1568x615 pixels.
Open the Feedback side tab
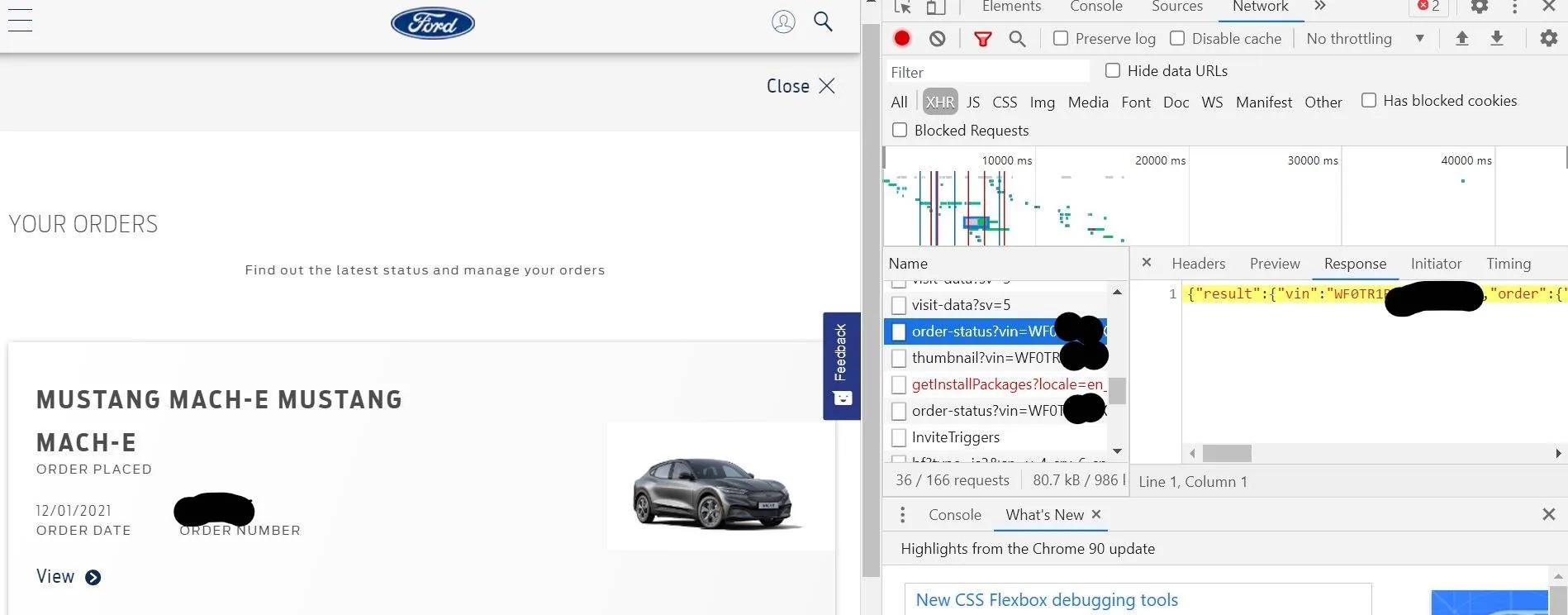pyautogui.click(x=841, y=365)
